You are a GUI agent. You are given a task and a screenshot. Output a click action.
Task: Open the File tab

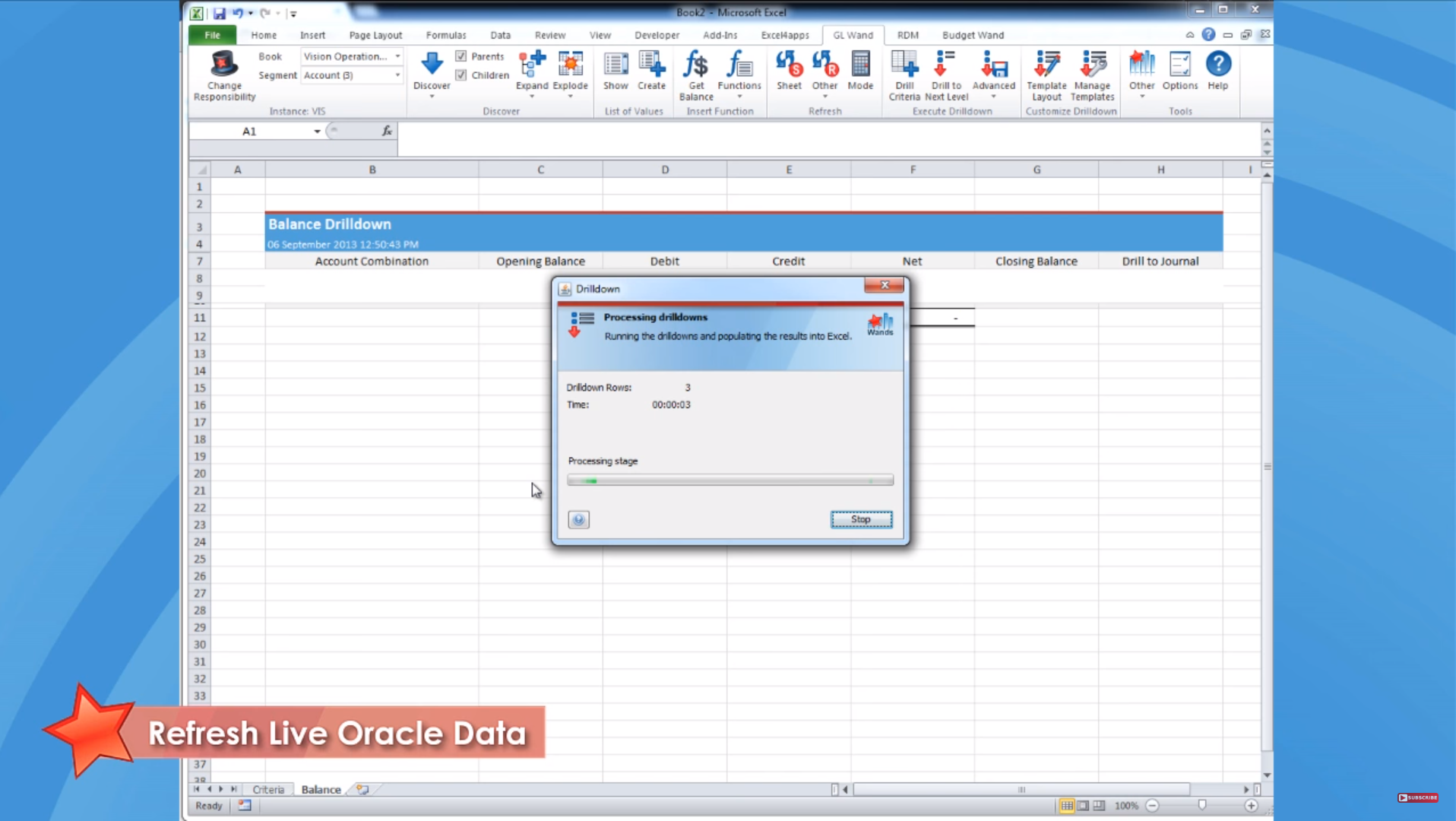[212, 35]
